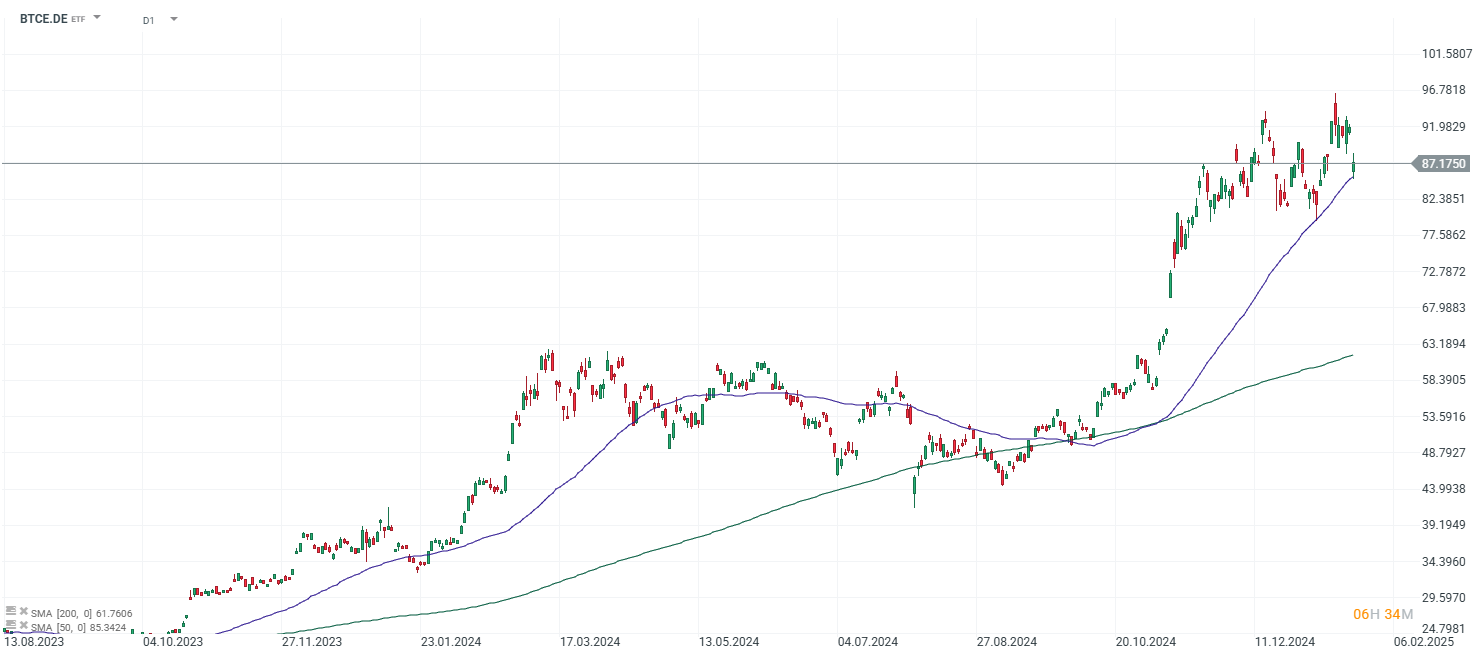Viewport: 1482px width, 659px height.
Task: Click the 06.02.2025 date on time axis
Action: 1423,642
